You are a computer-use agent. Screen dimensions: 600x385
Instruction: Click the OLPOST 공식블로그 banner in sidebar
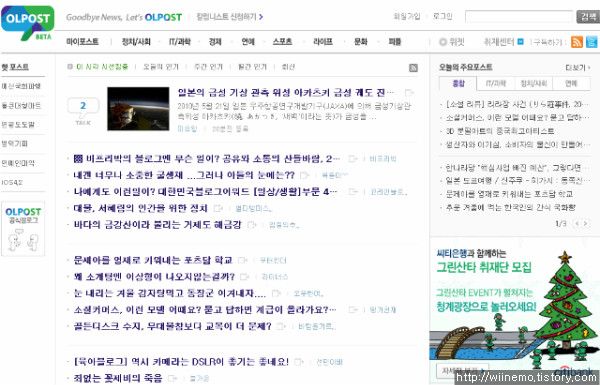[23, 229]
